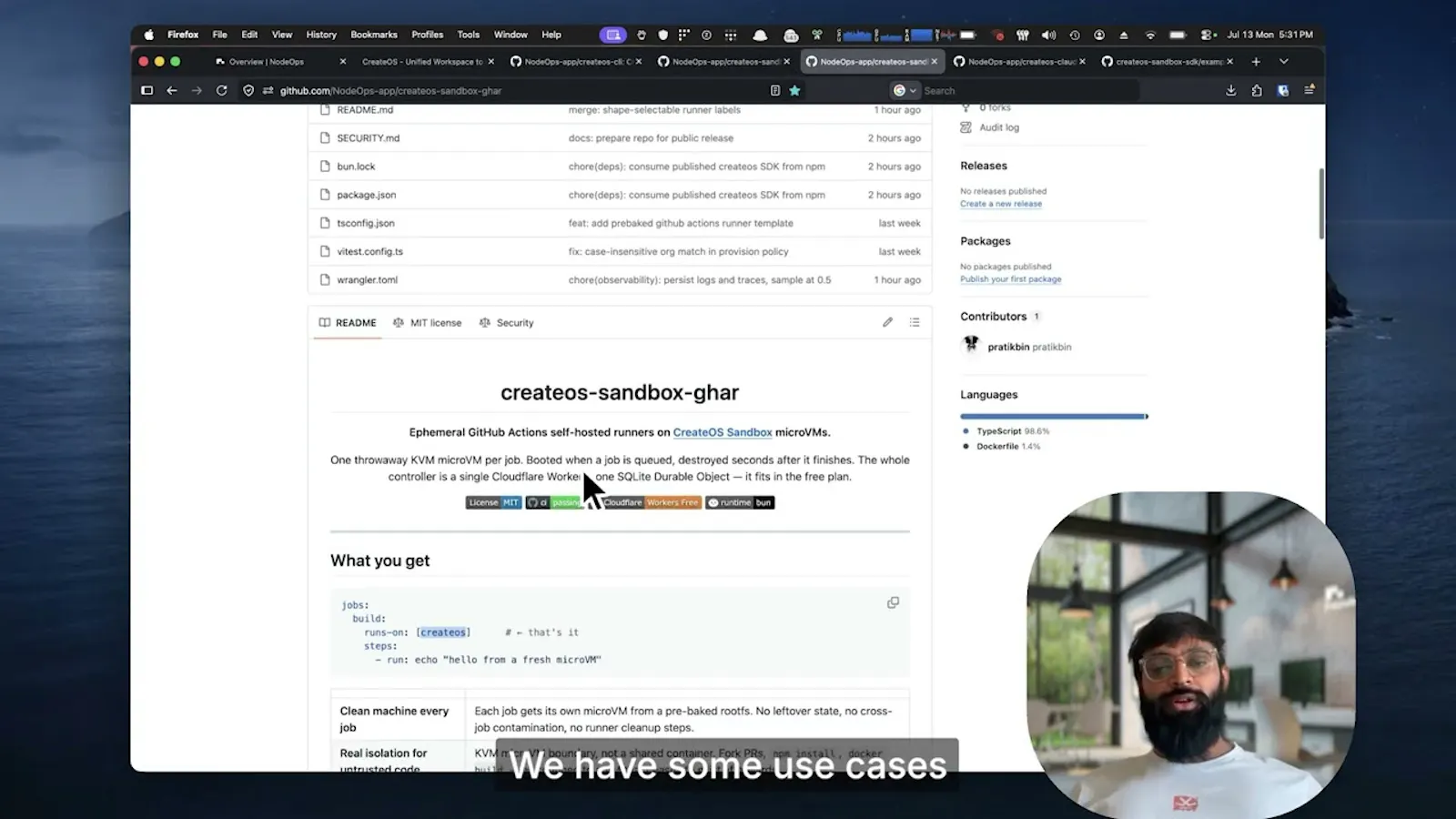The width and height of the screenshot is (1456, 819).
Task: Click the blue bookmark star icon
Action: click(x=795, y=90)
